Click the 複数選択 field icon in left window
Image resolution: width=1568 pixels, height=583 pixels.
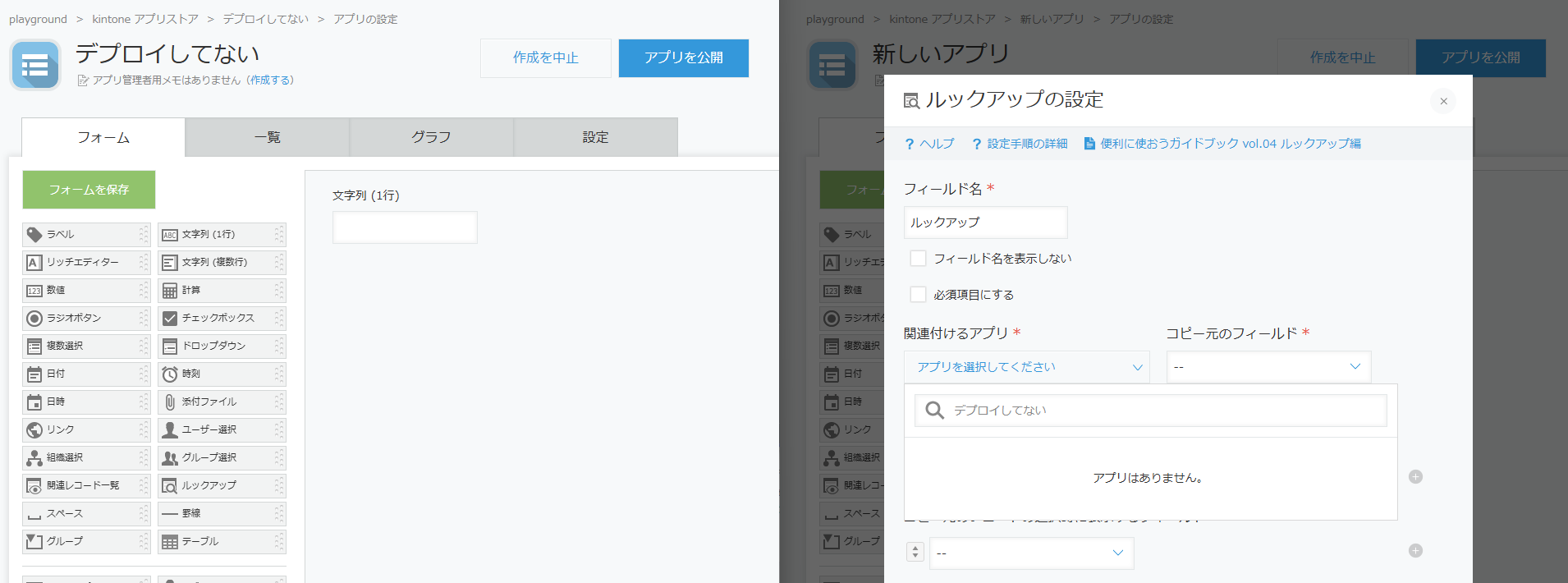pos(34,347)
